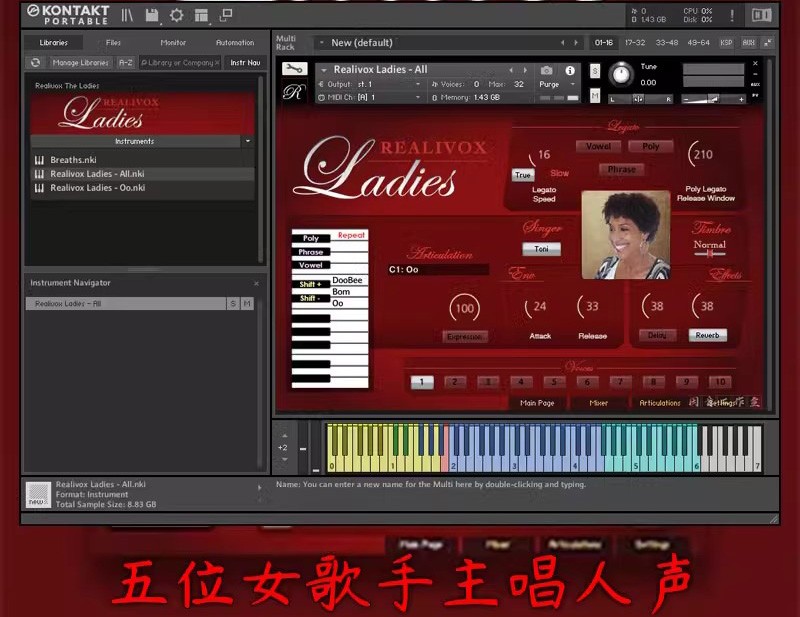Toggle the Reverb effect button
800x617 pixels.
(x=707, y=335)
